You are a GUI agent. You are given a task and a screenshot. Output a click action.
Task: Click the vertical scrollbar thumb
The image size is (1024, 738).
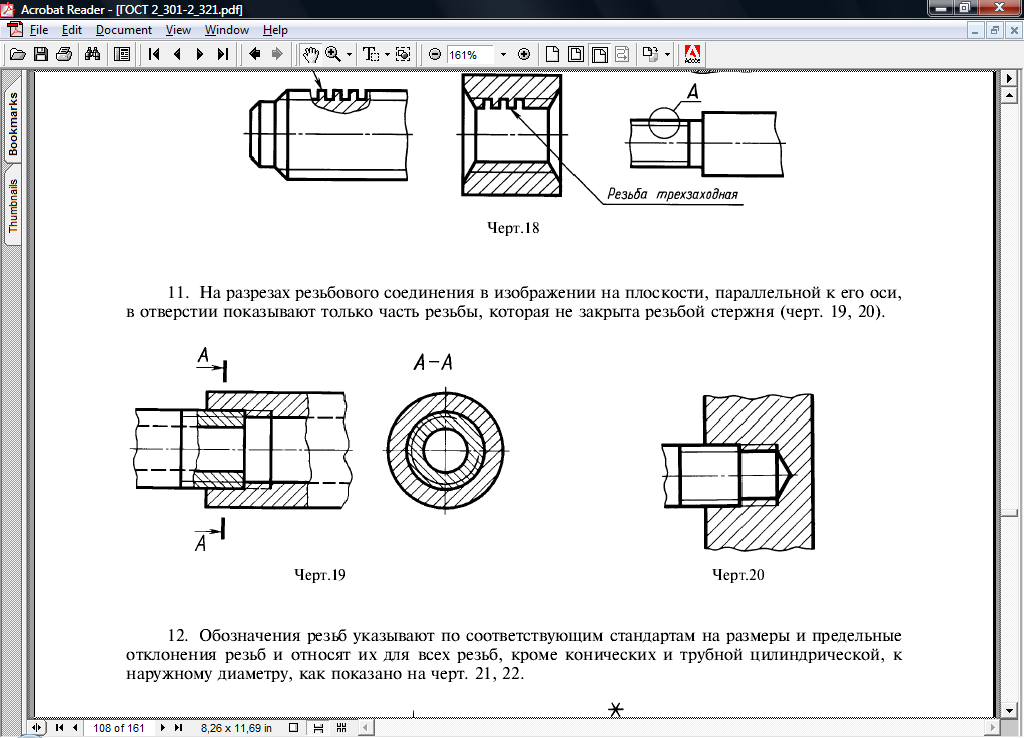tap(1010, 513)
